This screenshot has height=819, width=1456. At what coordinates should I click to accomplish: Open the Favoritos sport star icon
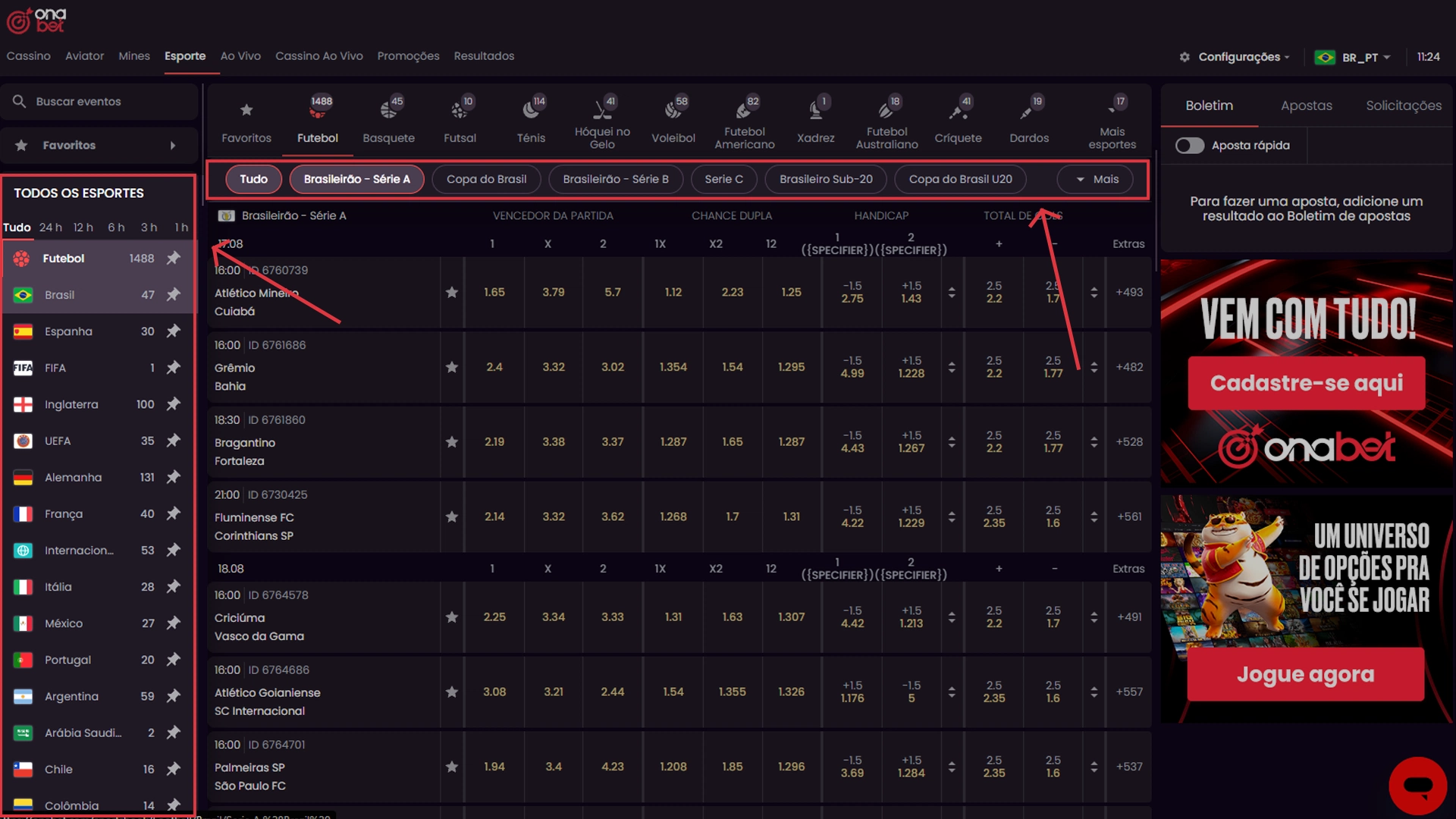[x=246, y=111]
